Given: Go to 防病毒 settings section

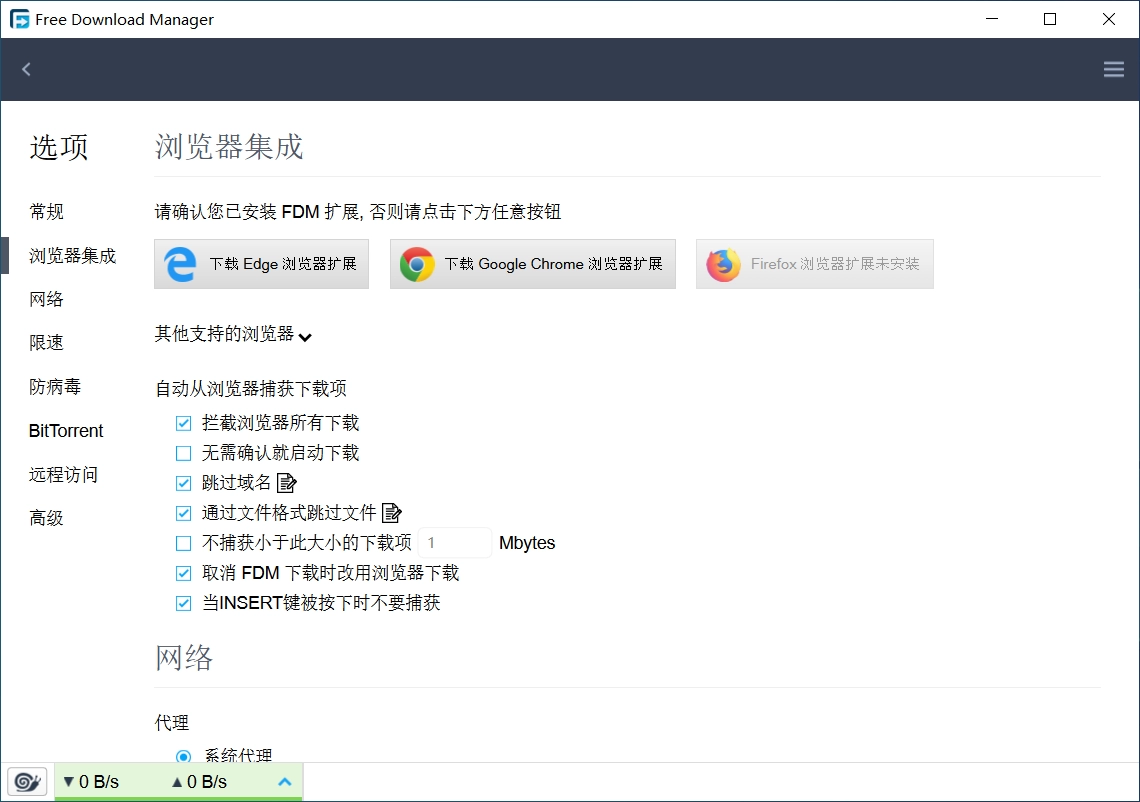Looking at the screenshot, I should pos(55,387).
